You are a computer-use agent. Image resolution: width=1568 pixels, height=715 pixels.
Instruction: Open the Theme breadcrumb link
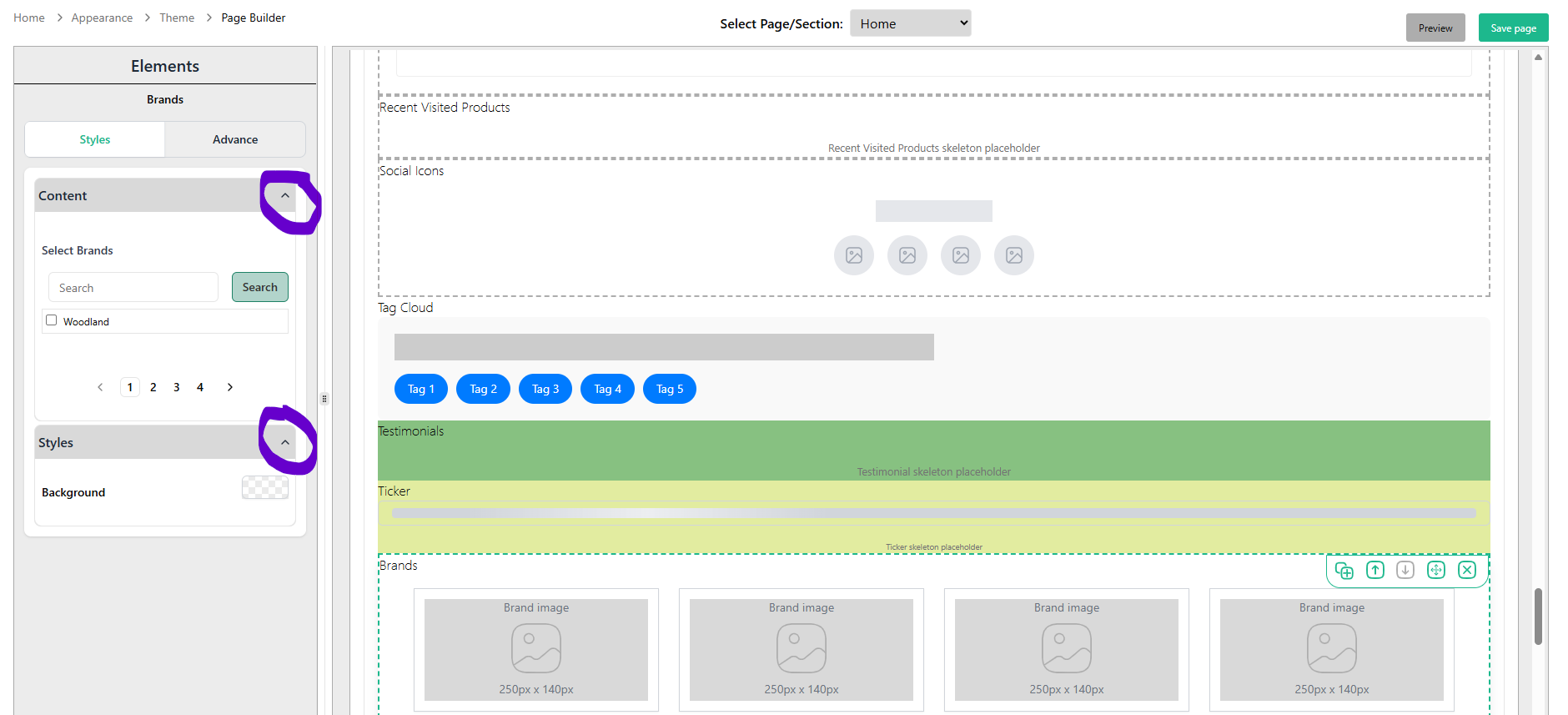click(x=177, y=18)
